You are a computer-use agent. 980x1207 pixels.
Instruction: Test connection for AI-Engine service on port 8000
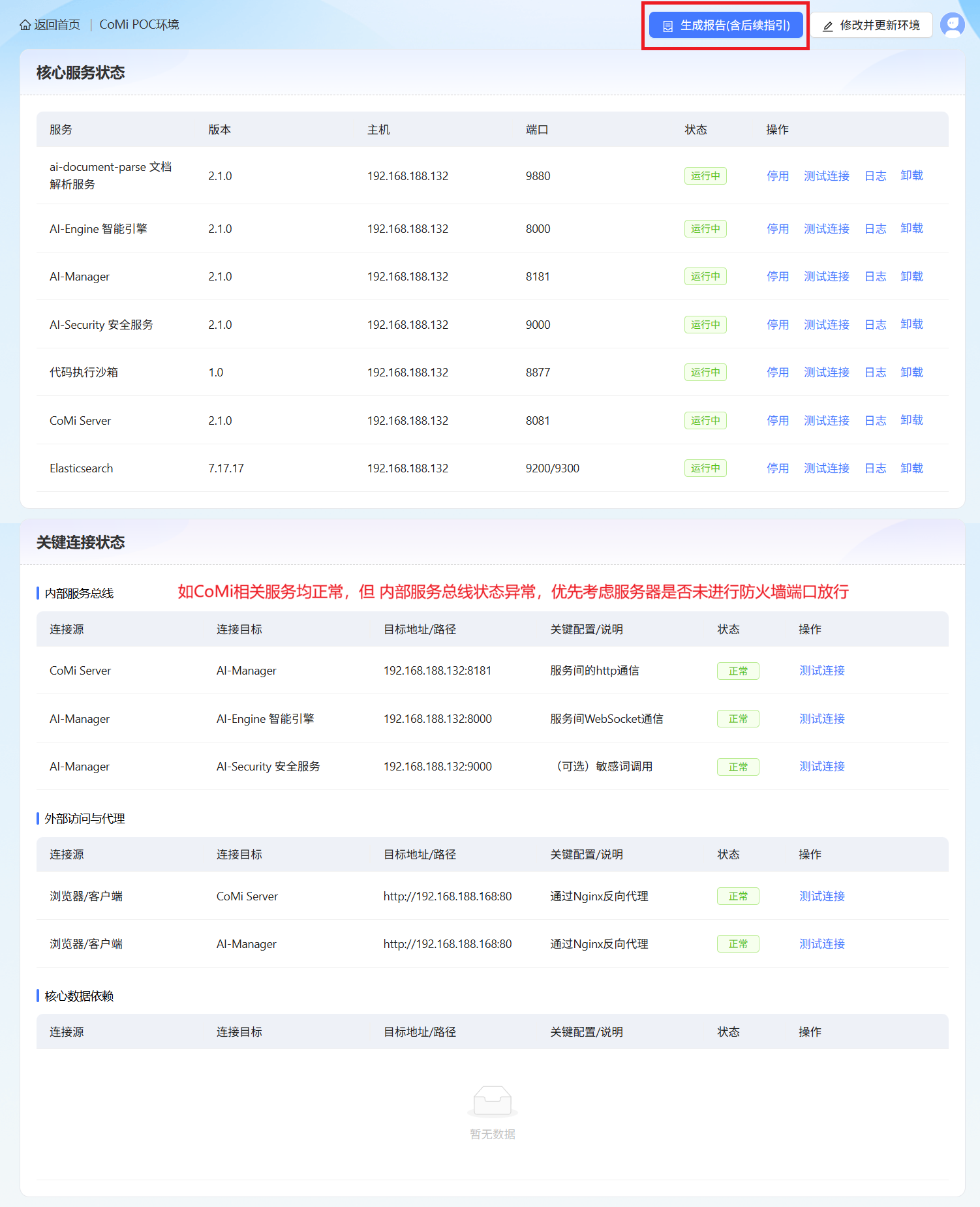coord(827,229)
